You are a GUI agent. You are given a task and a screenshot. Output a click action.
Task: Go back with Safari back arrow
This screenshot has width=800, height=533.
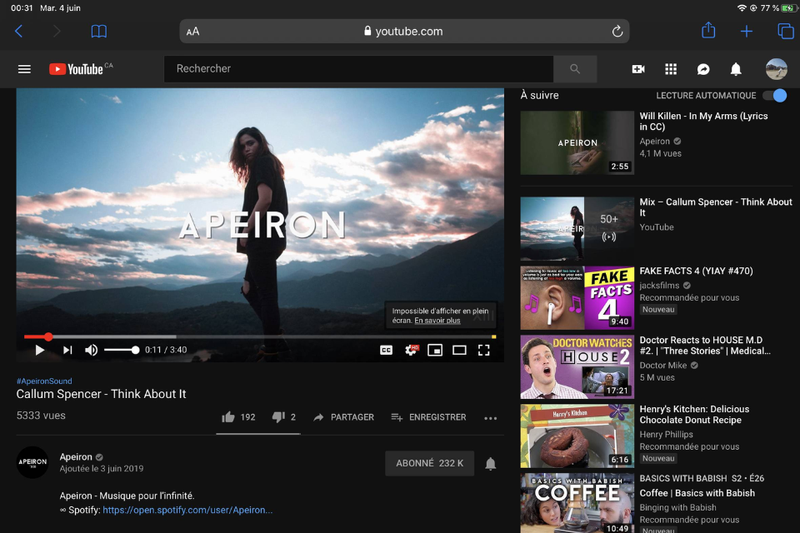pos(19,32)
